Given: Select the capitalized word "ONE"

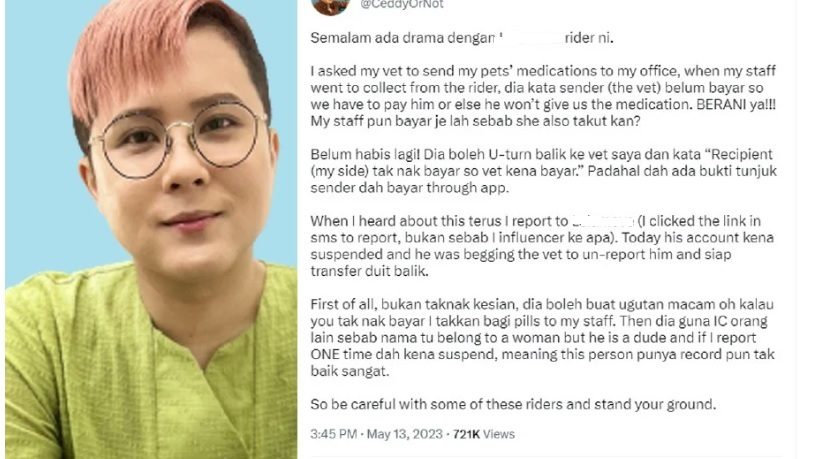Looking at the screenshot, I should tap(325, 355).
